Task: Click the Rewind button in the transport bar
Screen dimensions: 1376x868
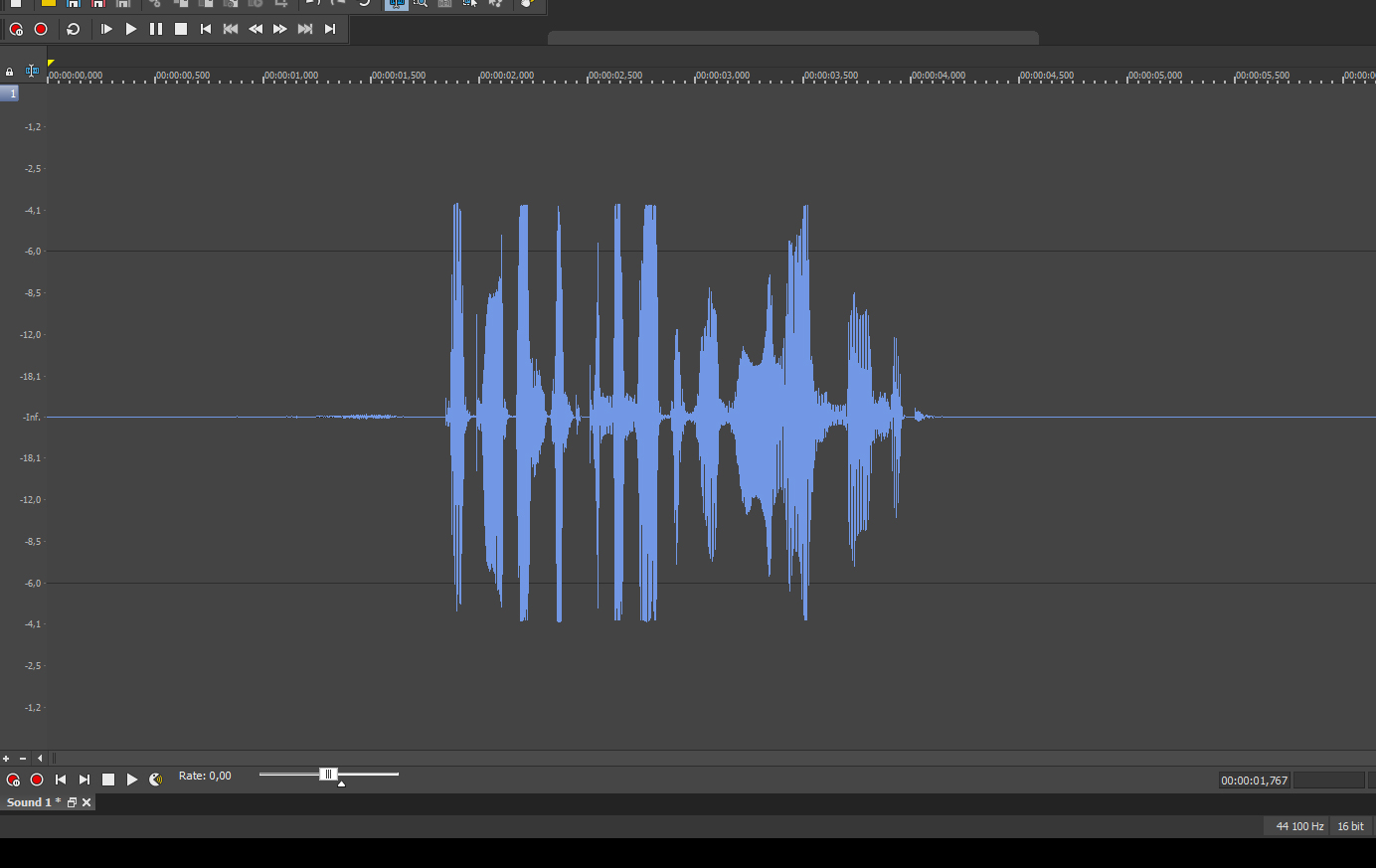Action: 256,30
